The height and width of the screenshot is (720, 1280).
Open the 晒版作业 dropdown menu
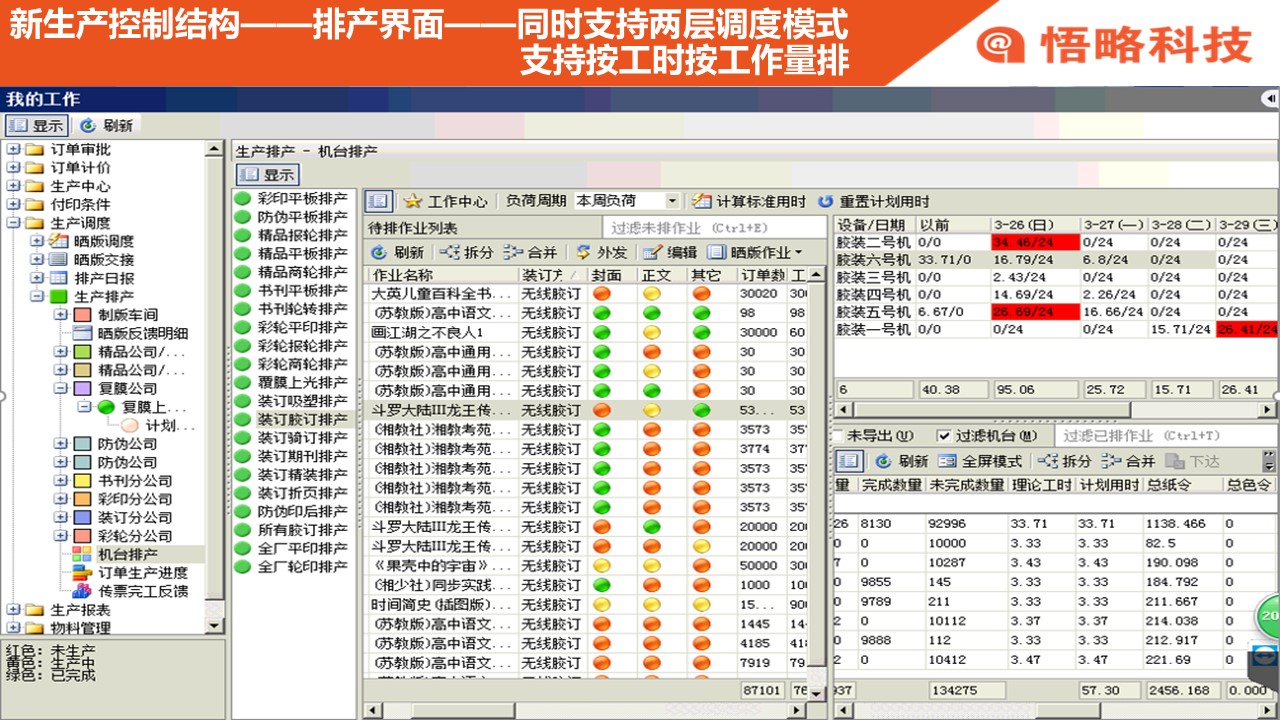[x=797, y=253]
